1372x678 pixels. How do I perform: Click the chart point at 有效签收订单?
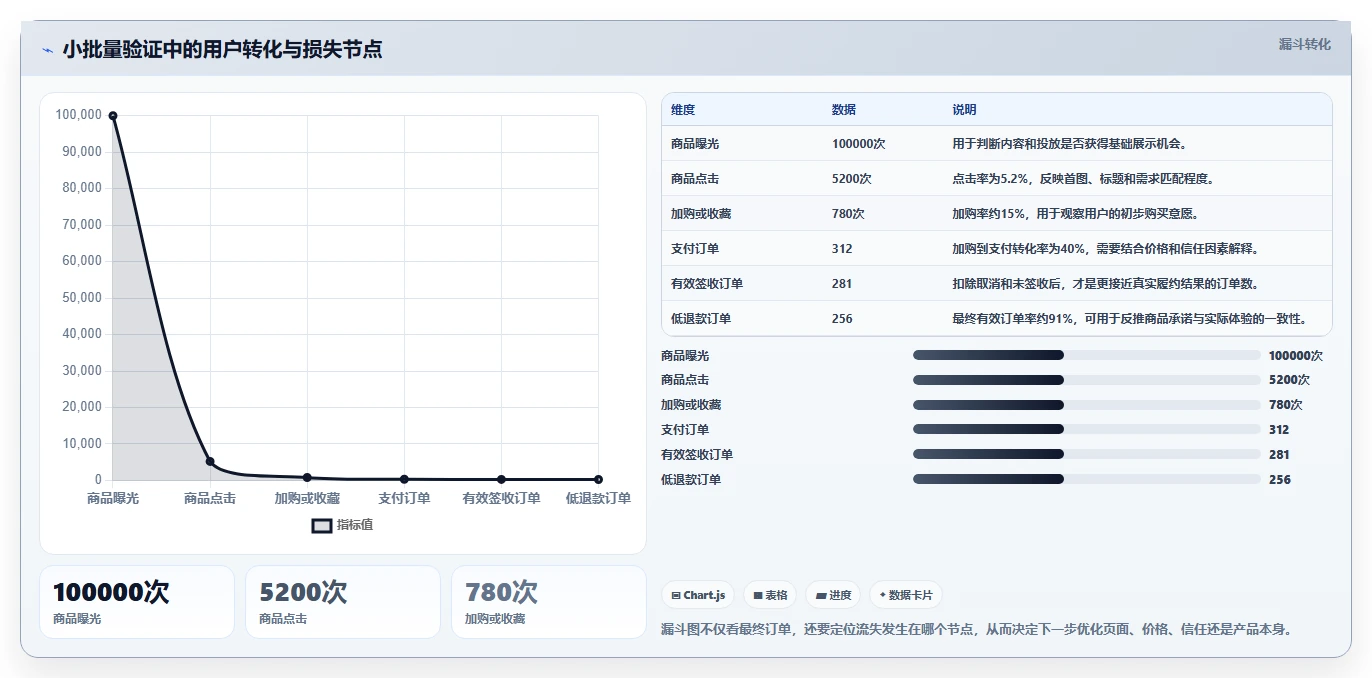501,479
